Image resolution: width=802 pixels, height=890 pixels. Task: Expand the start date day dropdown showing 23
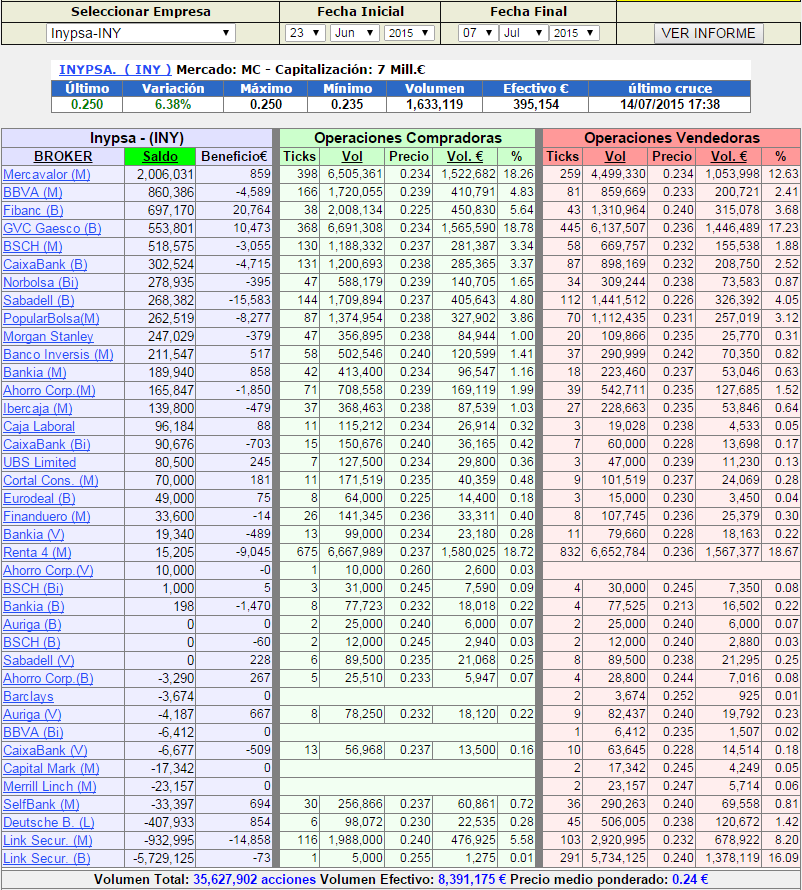[x=305, y=33]
